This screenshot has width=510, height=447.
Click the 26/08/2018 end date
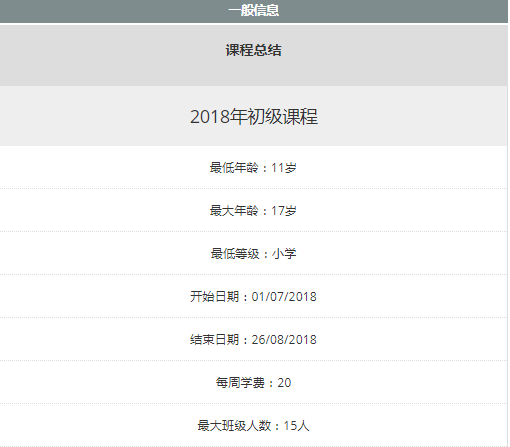284,340
